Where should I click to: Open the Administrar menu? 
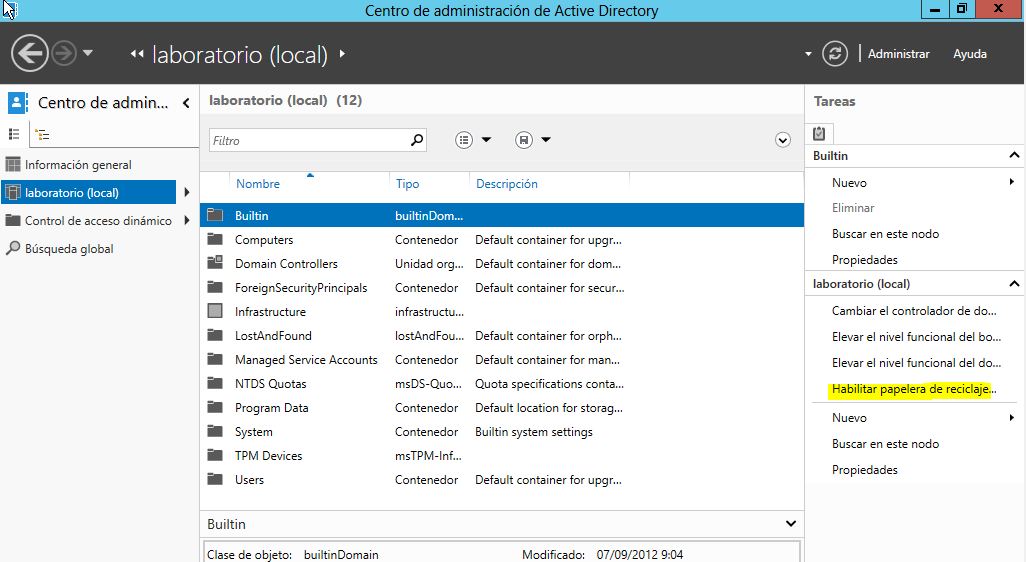898,54
